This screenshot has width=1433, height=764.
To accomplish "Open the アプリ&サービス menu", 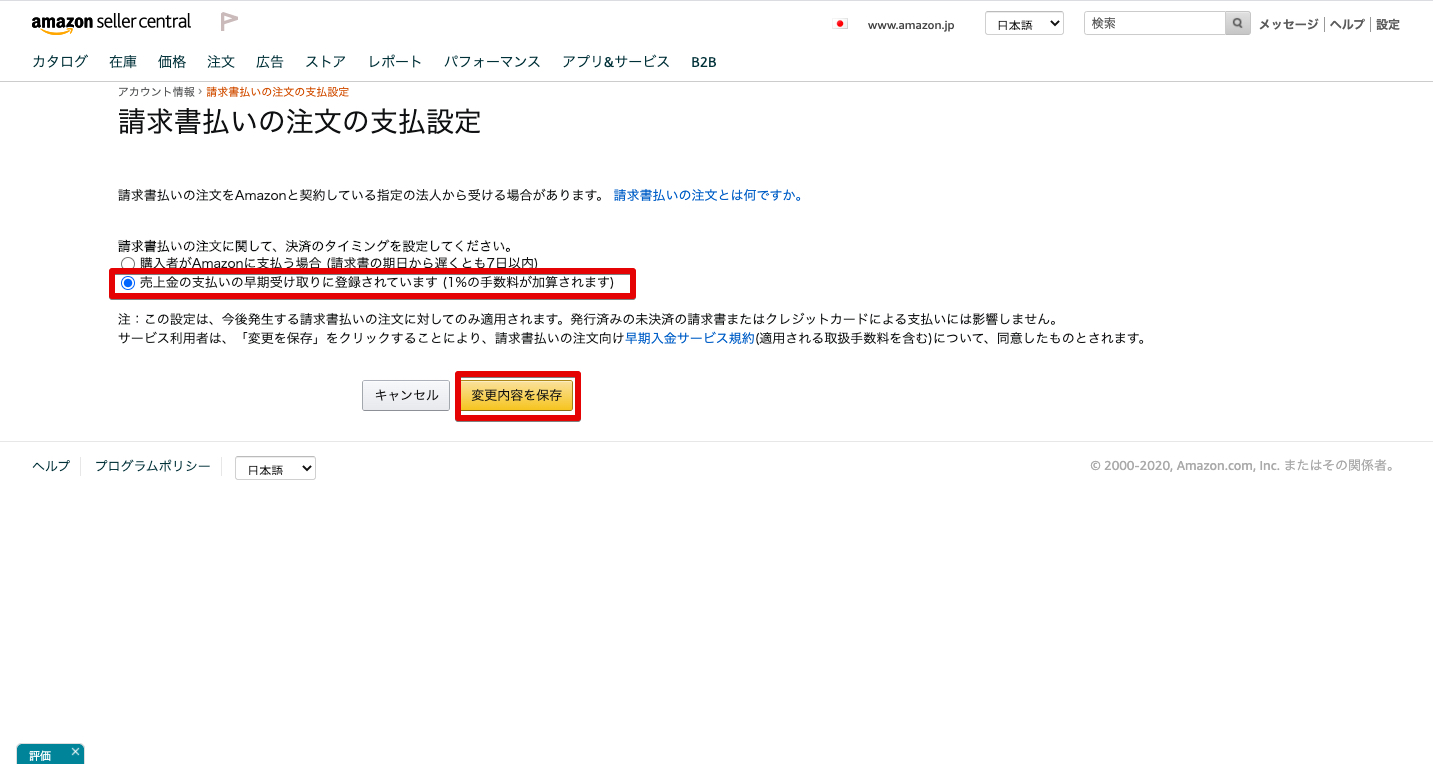I will point(616,62).
